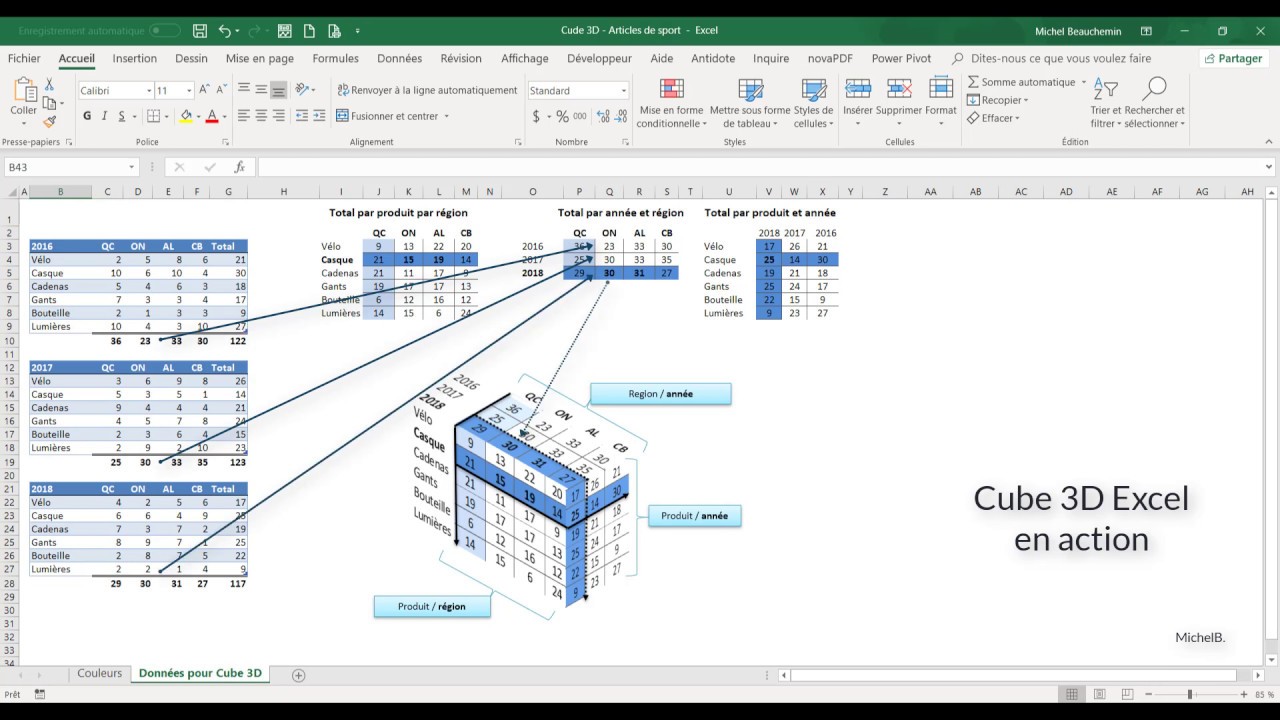Toggle the Enregistrement automatique switch
Viewport: 1280px width, 720px height.
[164, 31]
